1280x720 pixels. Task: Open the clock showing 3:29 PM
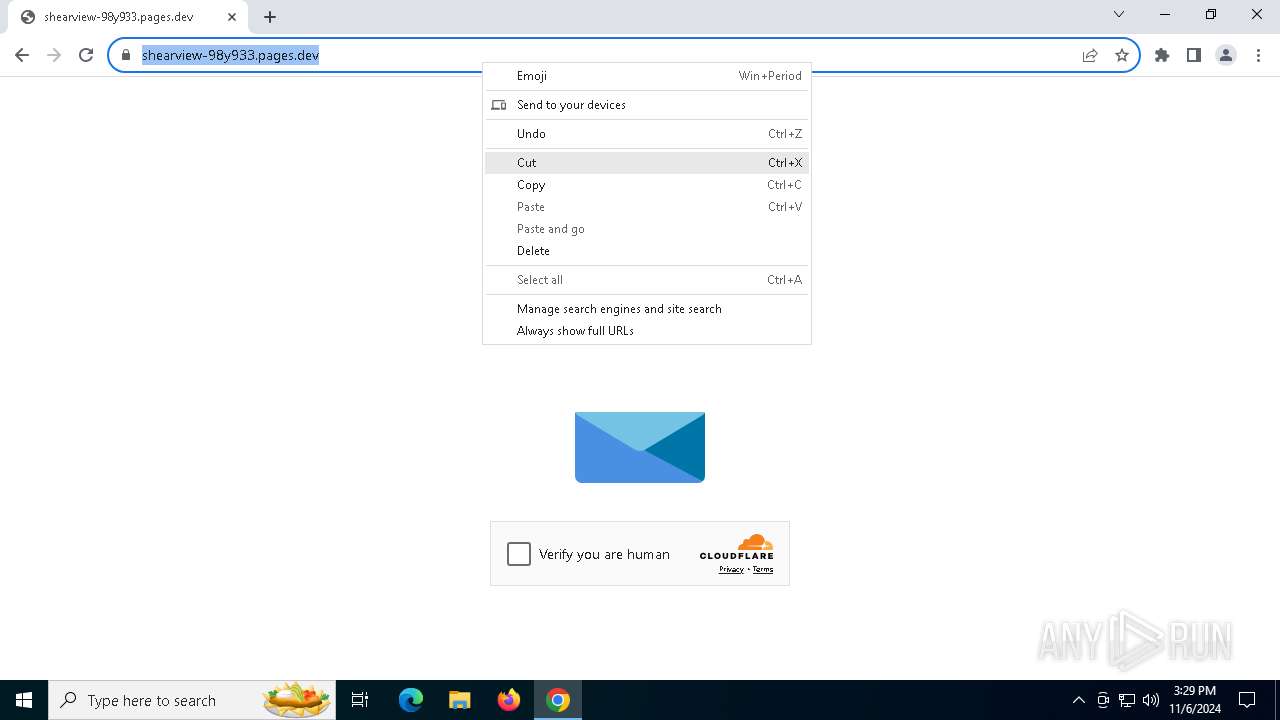click(x=1195, y=700)
